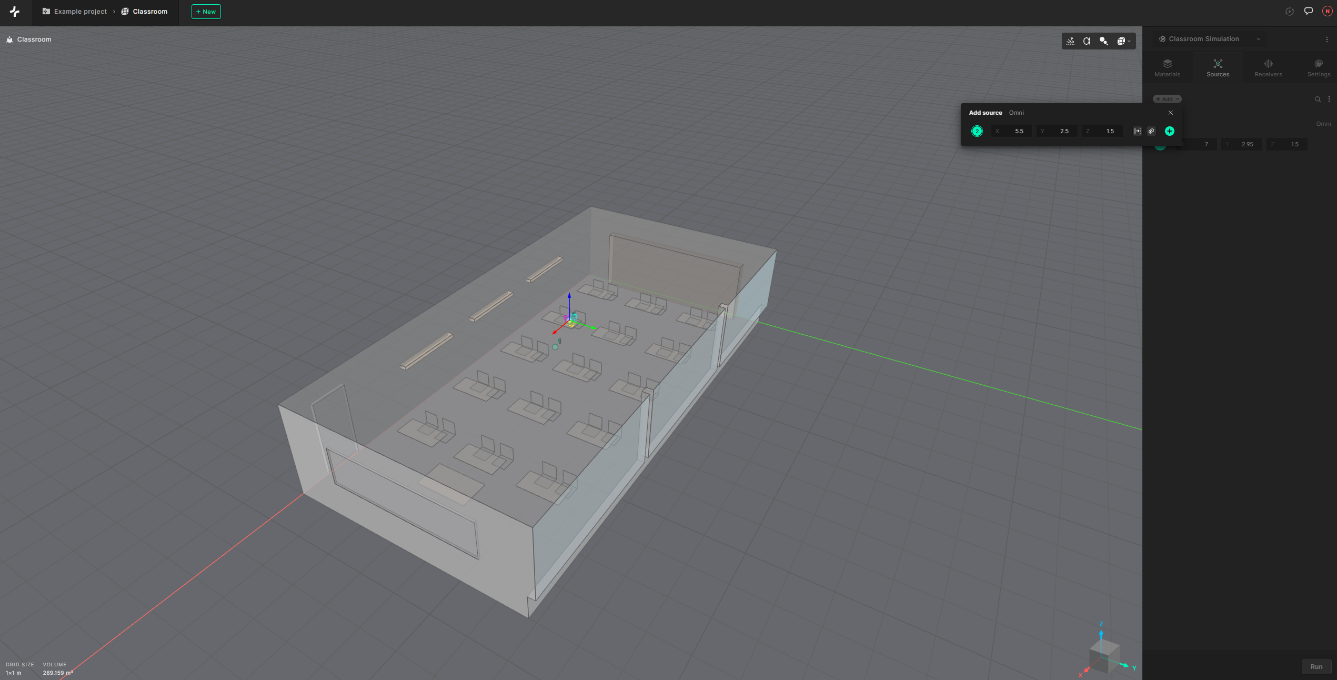1337x680 pixels.
Task: Confirm adding source with green plus button
Action: click(1170, 131)
